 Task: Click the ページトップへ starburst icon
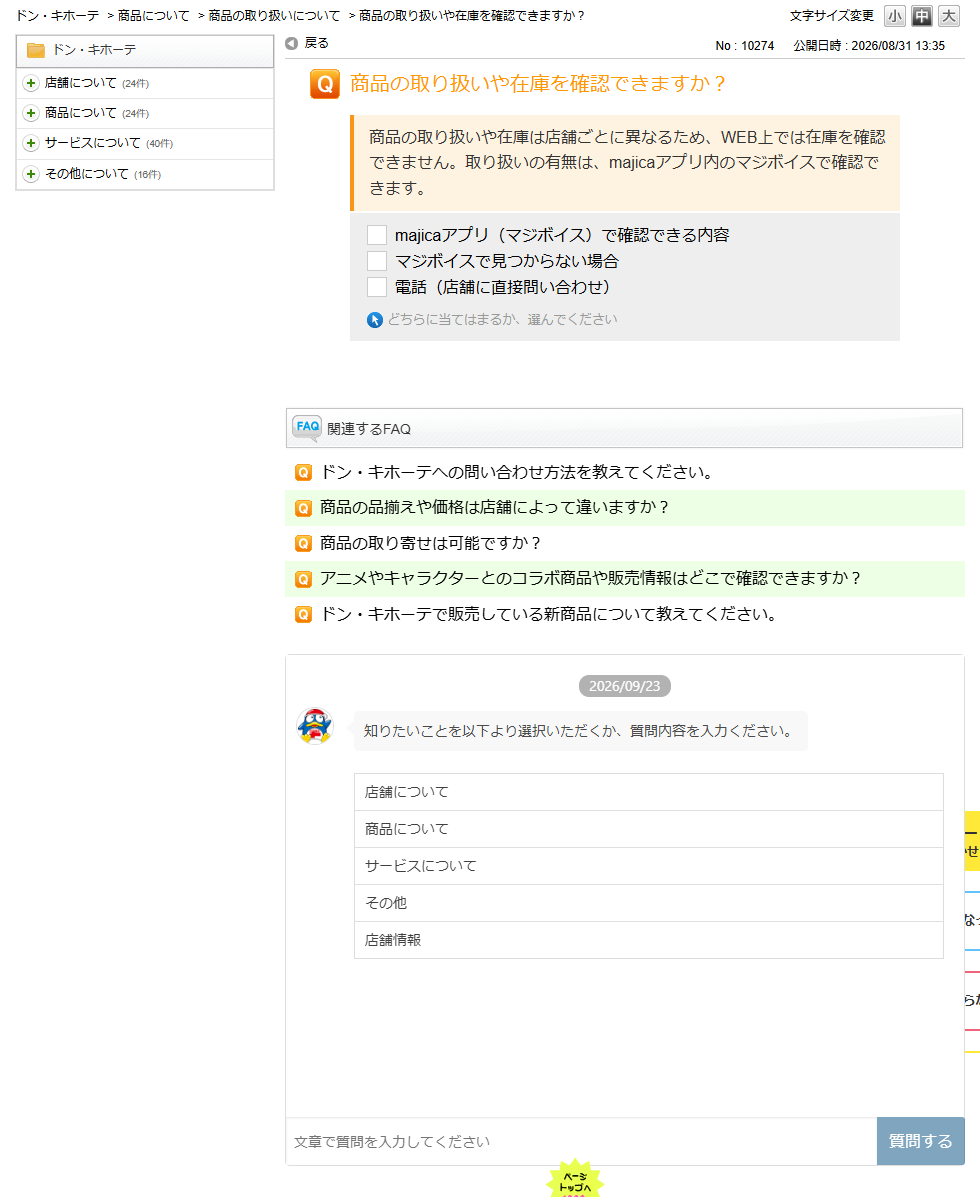(575, 1179)
